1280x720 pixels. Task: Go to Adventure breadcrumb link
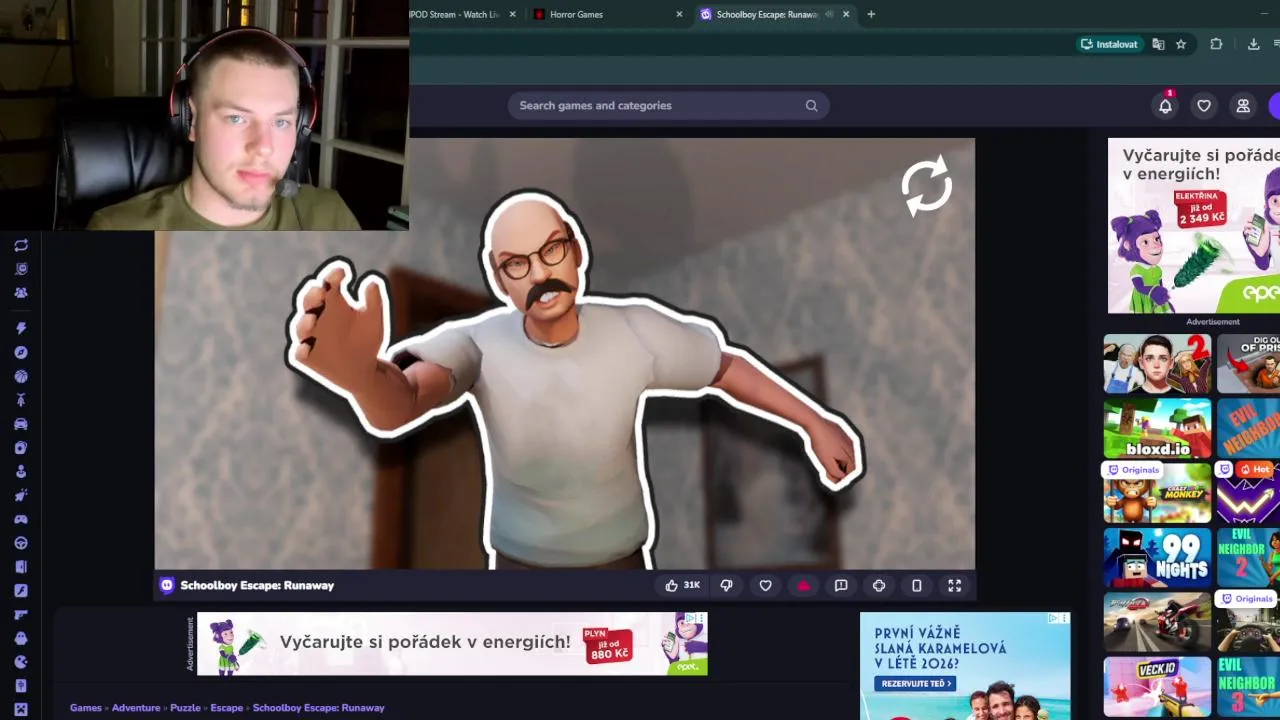tap(136, 707)
